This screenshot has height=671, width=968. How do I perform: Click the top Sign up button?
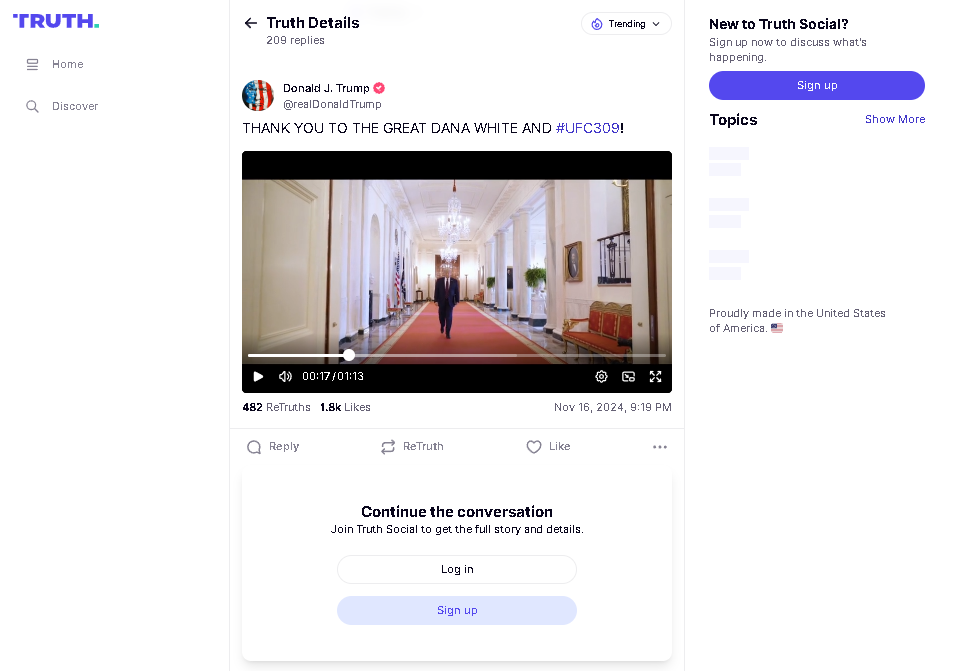[x=817, y=85]
